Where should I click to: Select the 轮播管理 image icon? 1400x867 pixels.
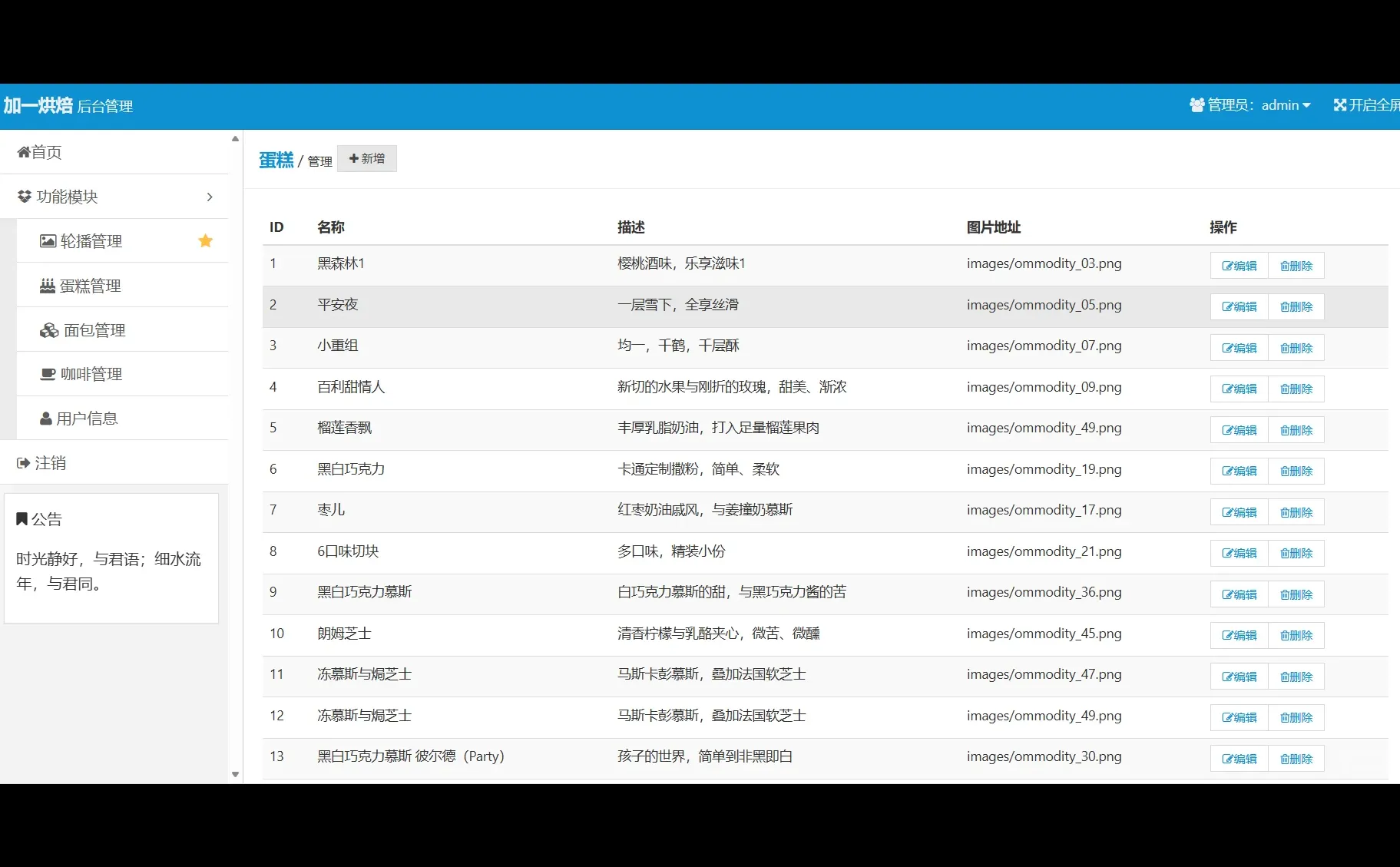48,240
